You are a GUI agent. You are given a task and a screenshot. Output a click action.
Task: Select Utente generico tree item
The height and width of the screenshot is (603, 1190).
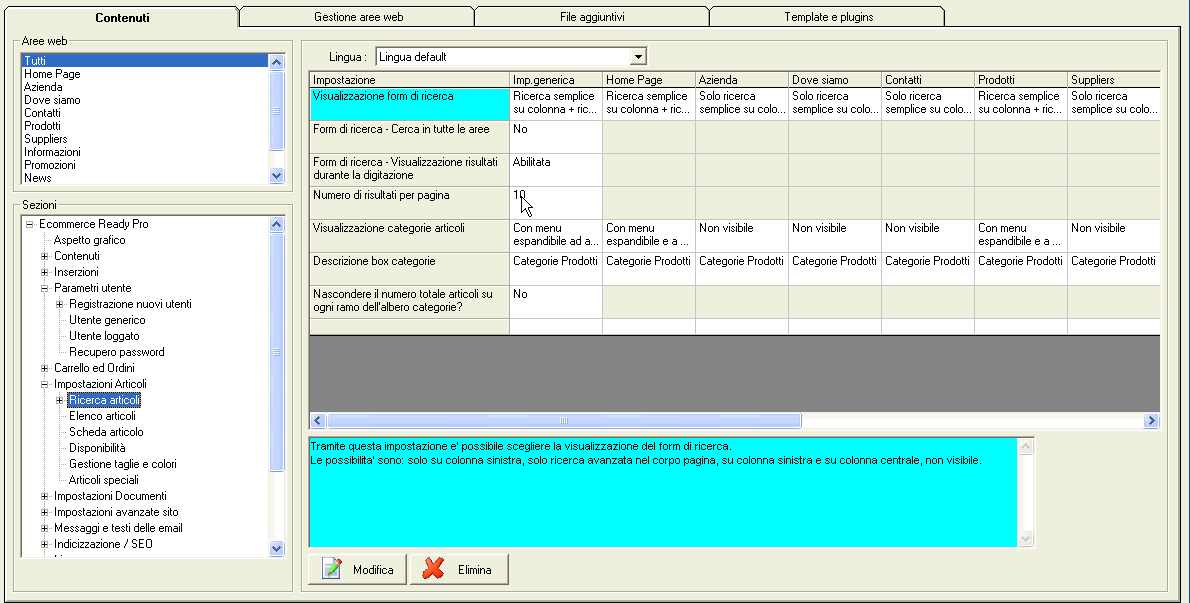pos(107,320)
